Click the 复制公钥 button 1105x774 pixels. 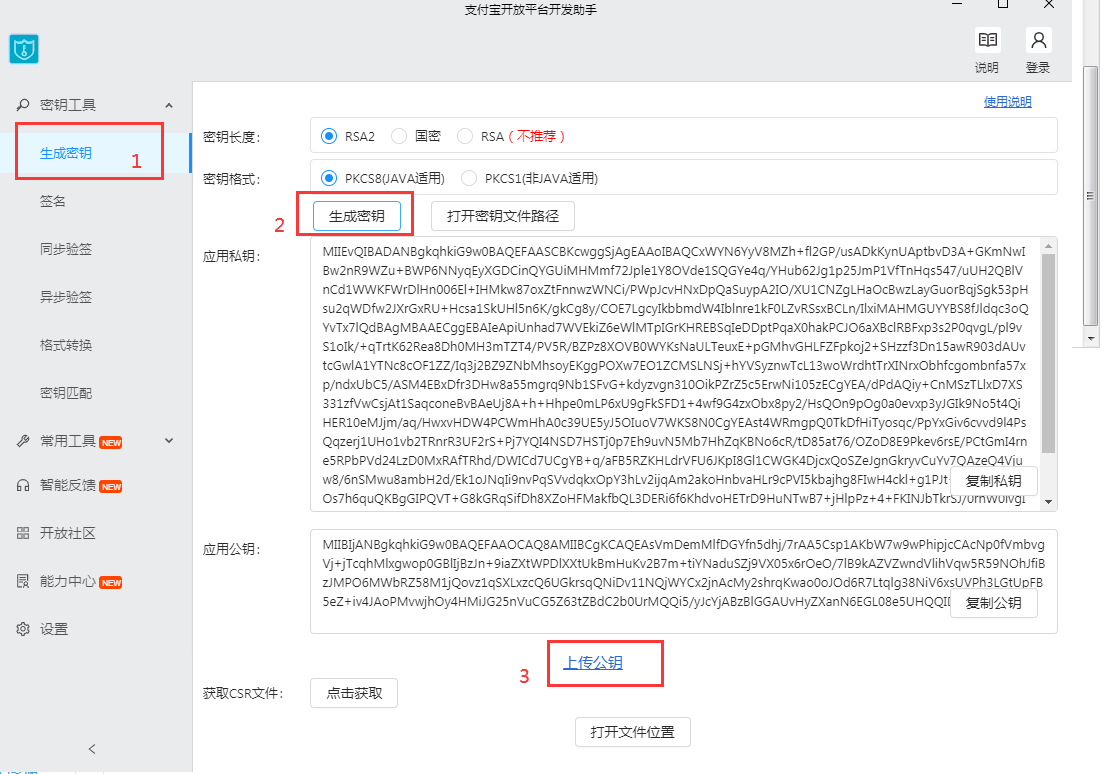[993, 603]
